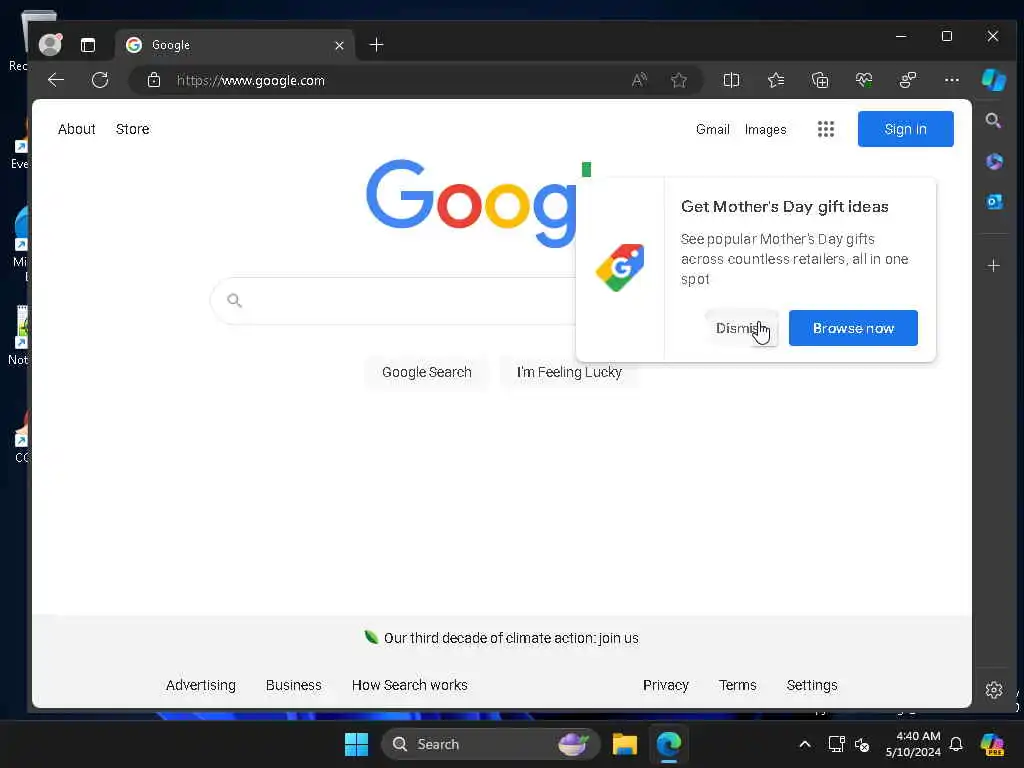View site information lock icon

click(x=153, y=80)
